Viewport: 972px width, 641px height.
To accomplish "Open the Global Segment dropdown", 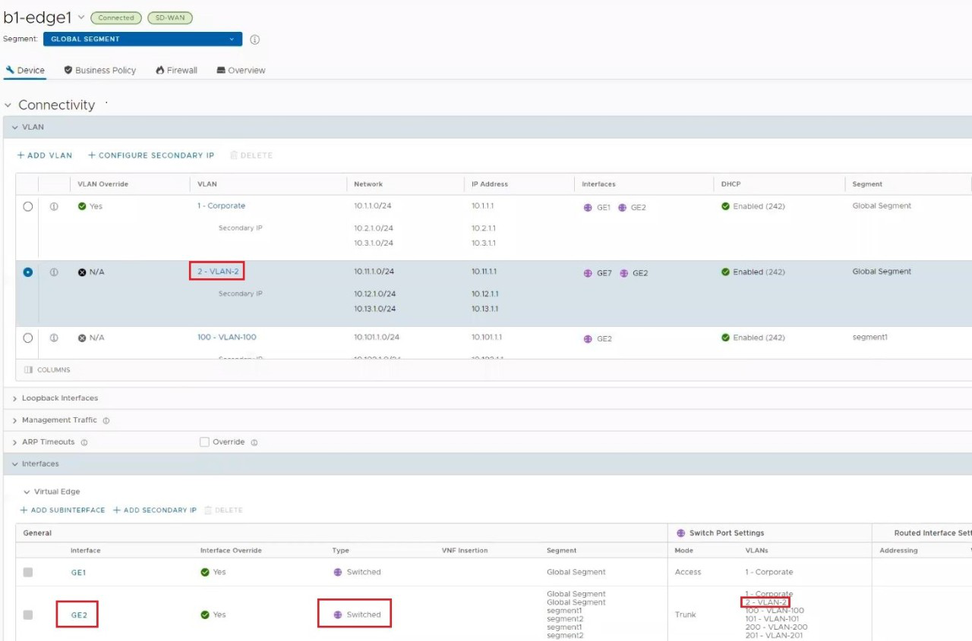I will (142, 40).
